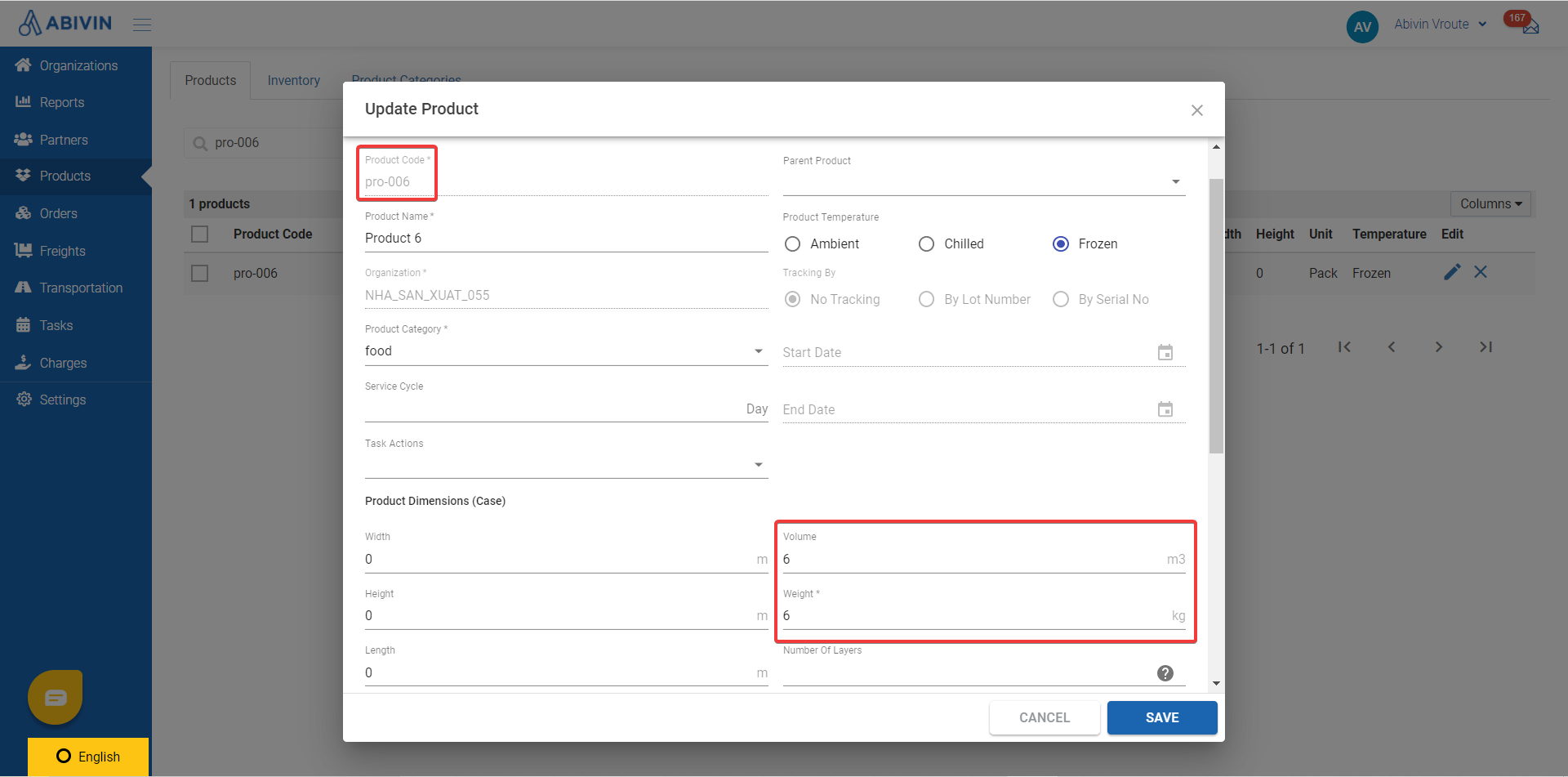Image resolution: width=1568 pixels, height=777 pixels.
Task: Switch to the Inventory tab
Action: click(x=293, y=80)
